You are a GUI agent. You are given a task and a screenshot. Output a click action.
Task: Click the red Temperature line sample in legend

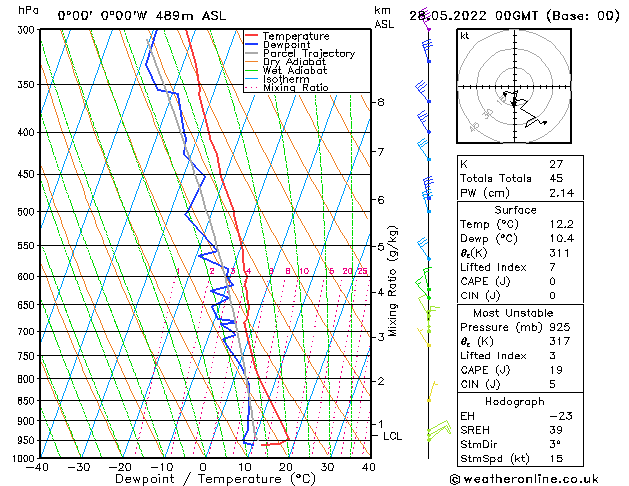tap(252, 36)
